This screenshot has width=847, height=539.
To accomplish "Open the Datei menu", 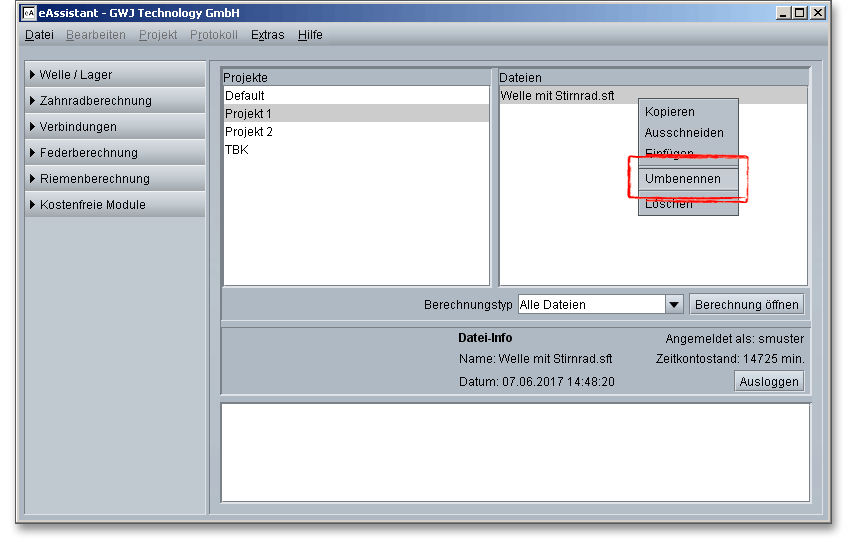I will [39, 35].
